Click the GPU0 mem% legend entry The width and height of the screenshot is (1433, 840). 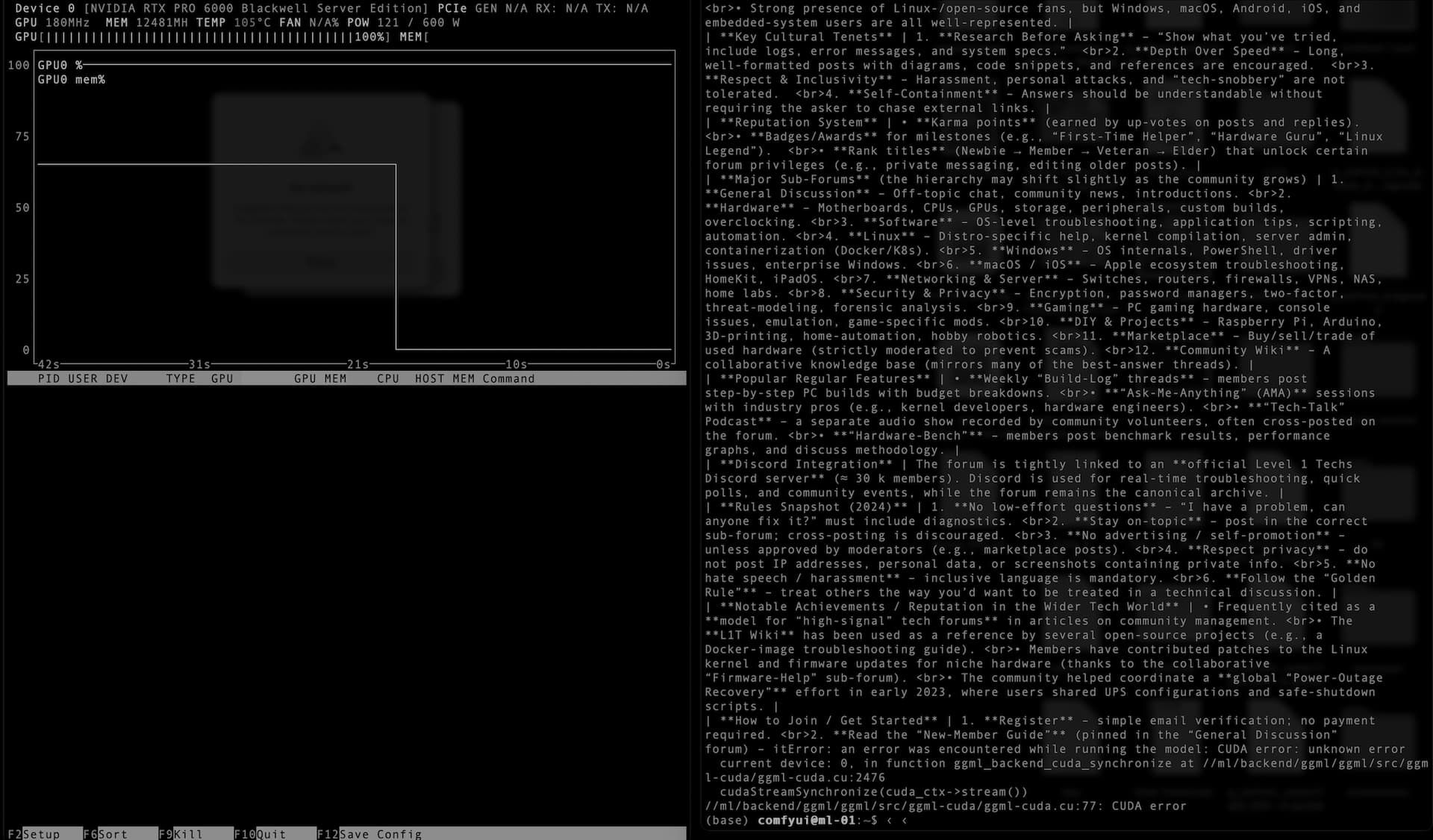coord(72,80)
